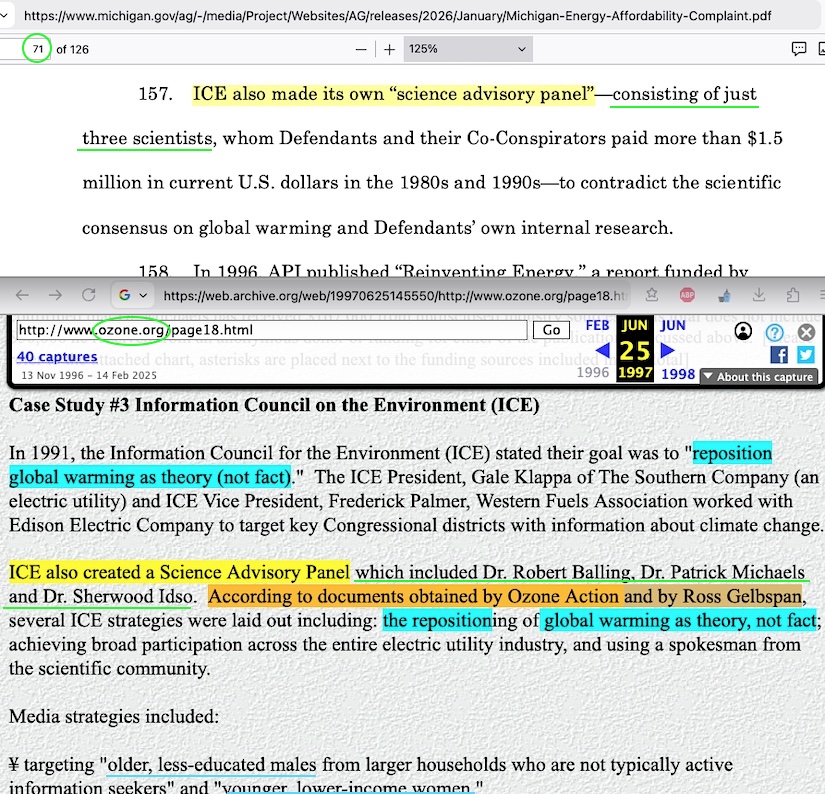Open the 40 captures link
Viewport: 825px width, 794px height.
(x=57, y=356)
